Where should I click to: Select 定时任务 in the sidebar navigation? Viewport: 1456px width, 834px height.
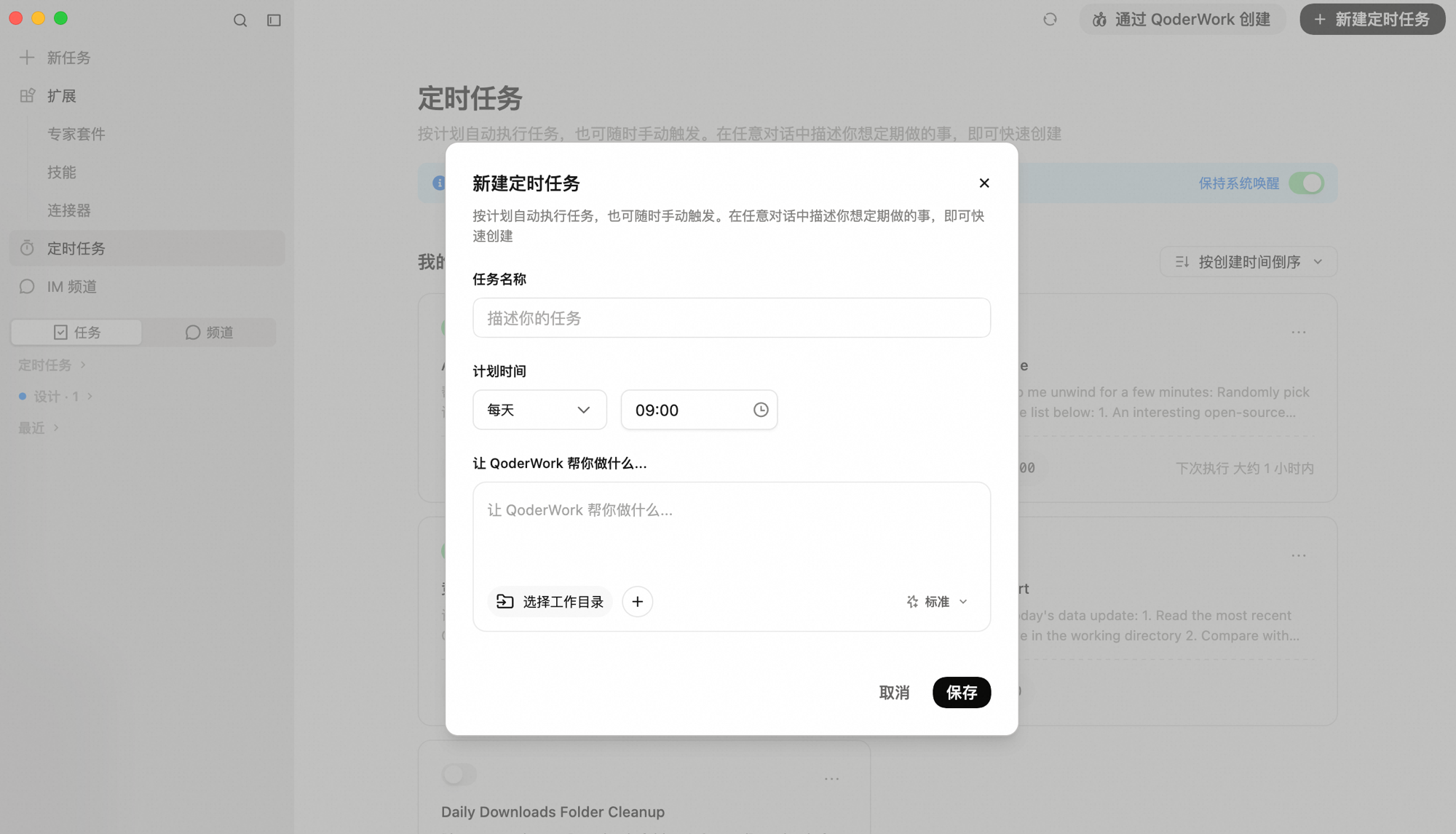coord(147,248)
